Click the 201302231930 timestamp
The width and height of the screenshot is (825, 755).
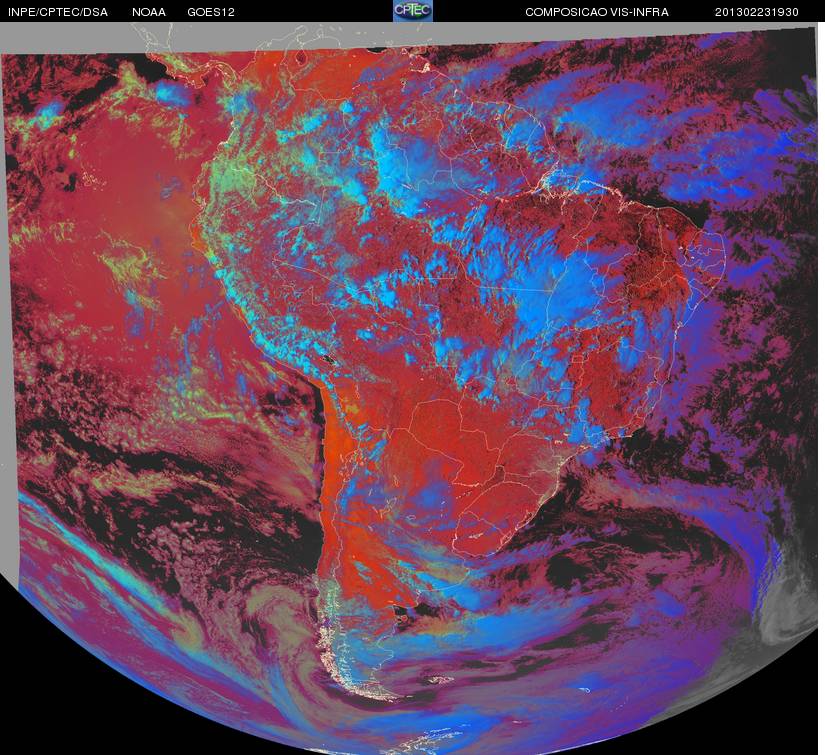[x=757, y=12]
